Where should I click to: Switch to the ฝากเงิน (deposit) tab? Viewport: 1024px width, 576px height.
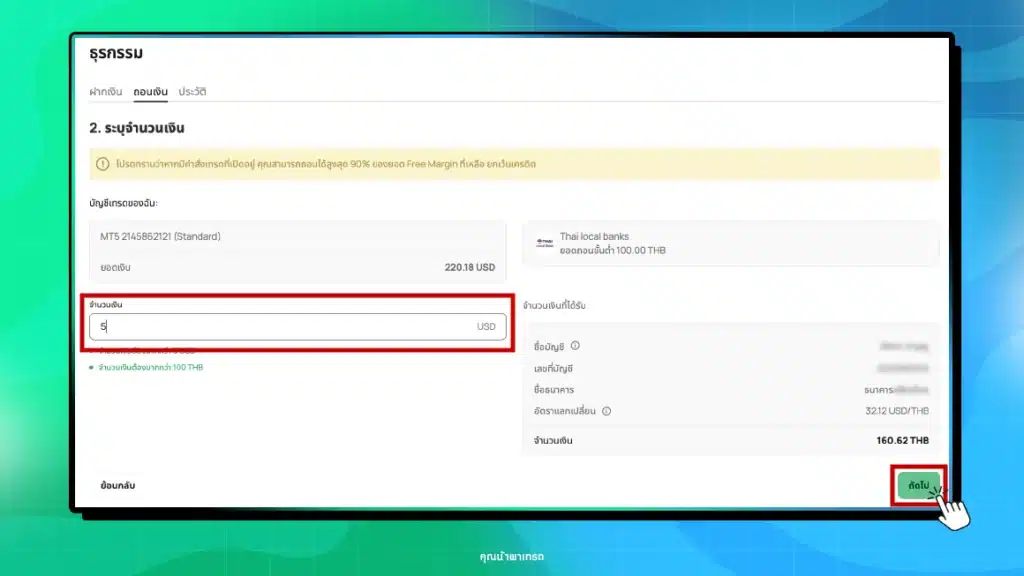105,91
